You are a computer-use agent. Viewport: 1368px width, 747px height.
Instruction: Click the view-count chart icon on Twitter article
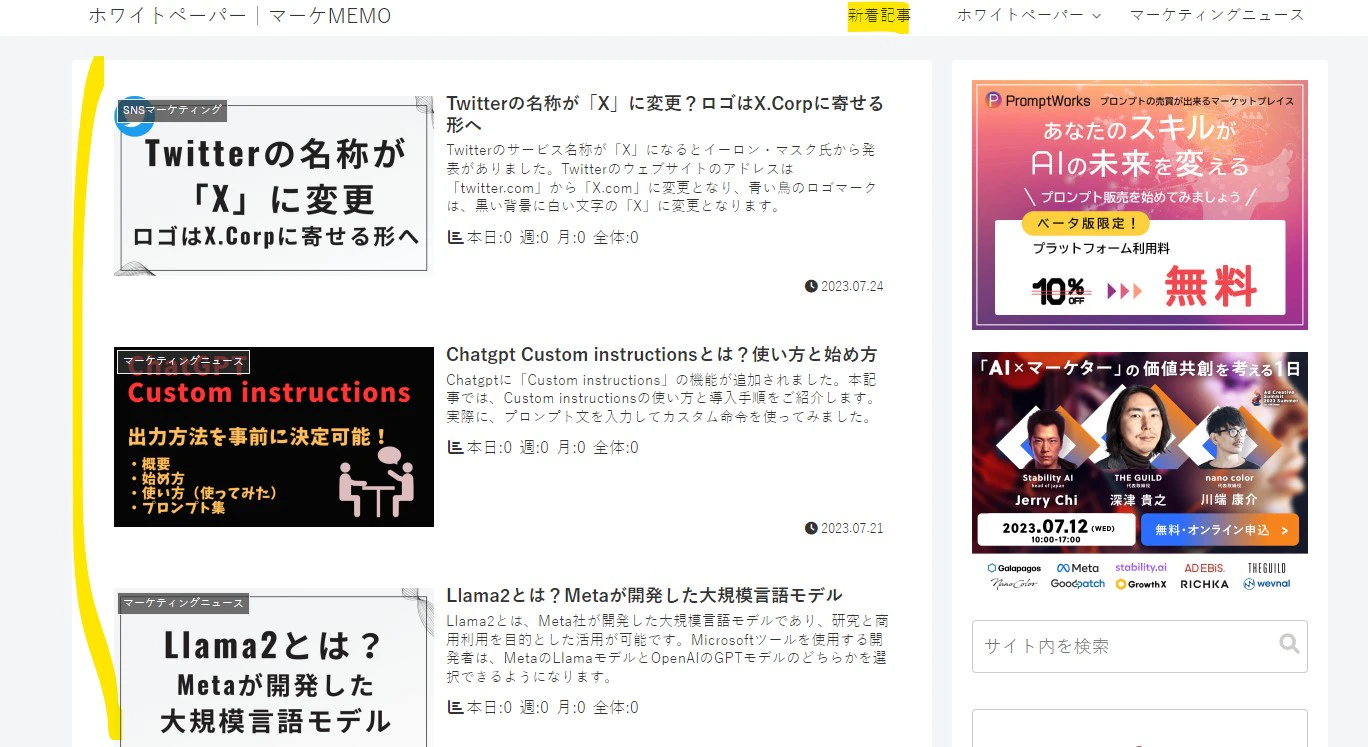pyautogui.click(x=455, y=237)
